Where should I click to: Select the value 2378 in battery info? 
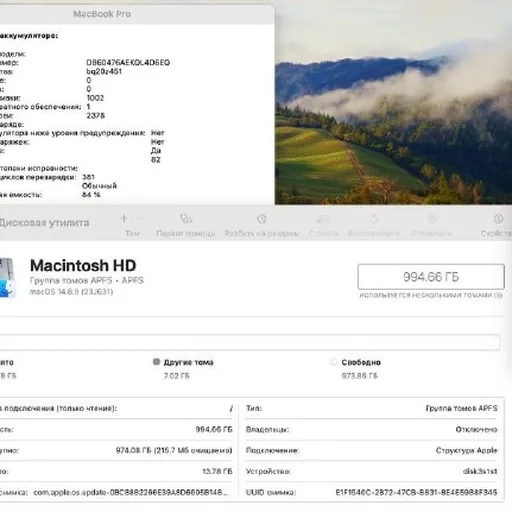(96, 116)
